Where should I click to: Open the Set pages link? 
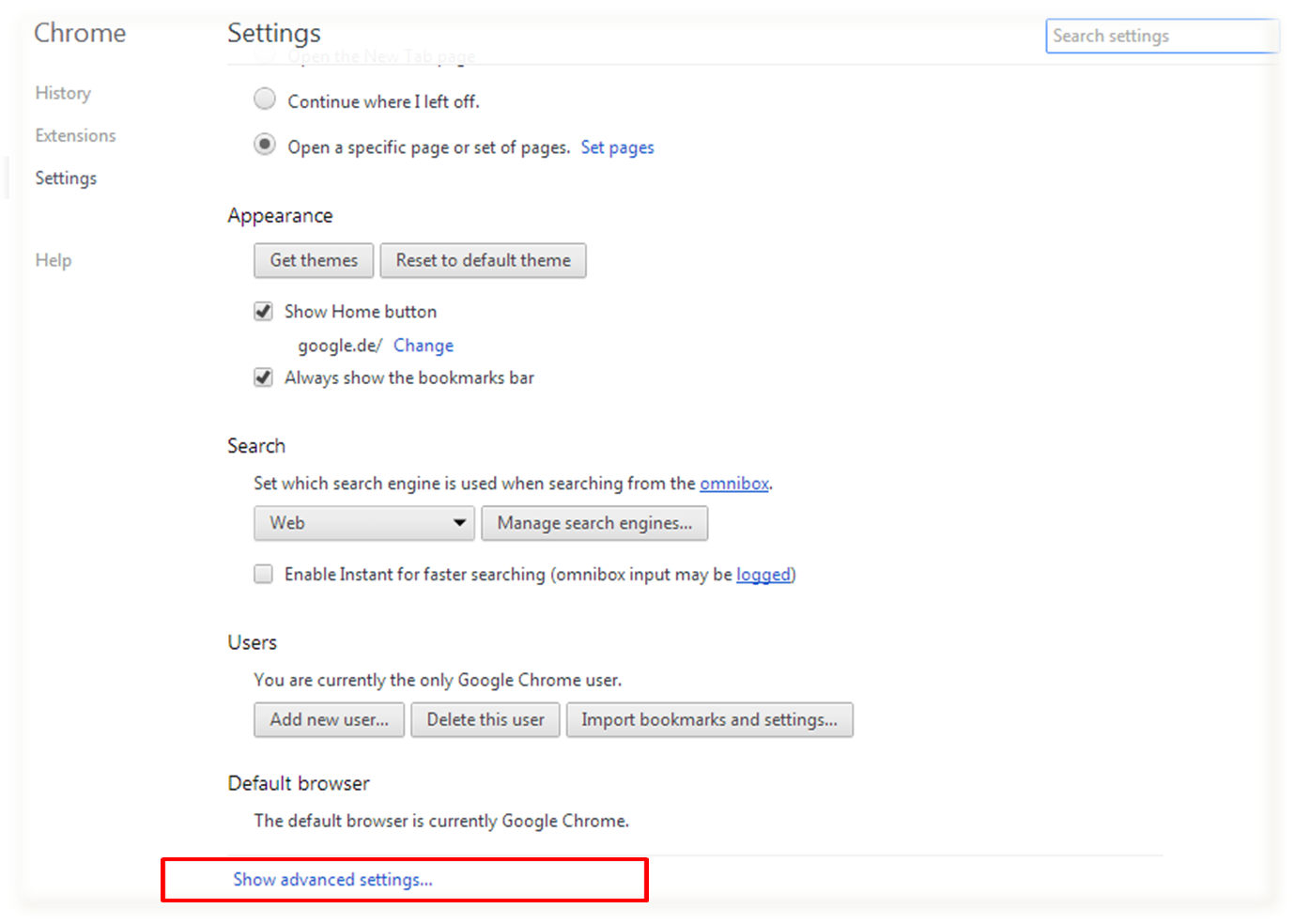[617, 147]
